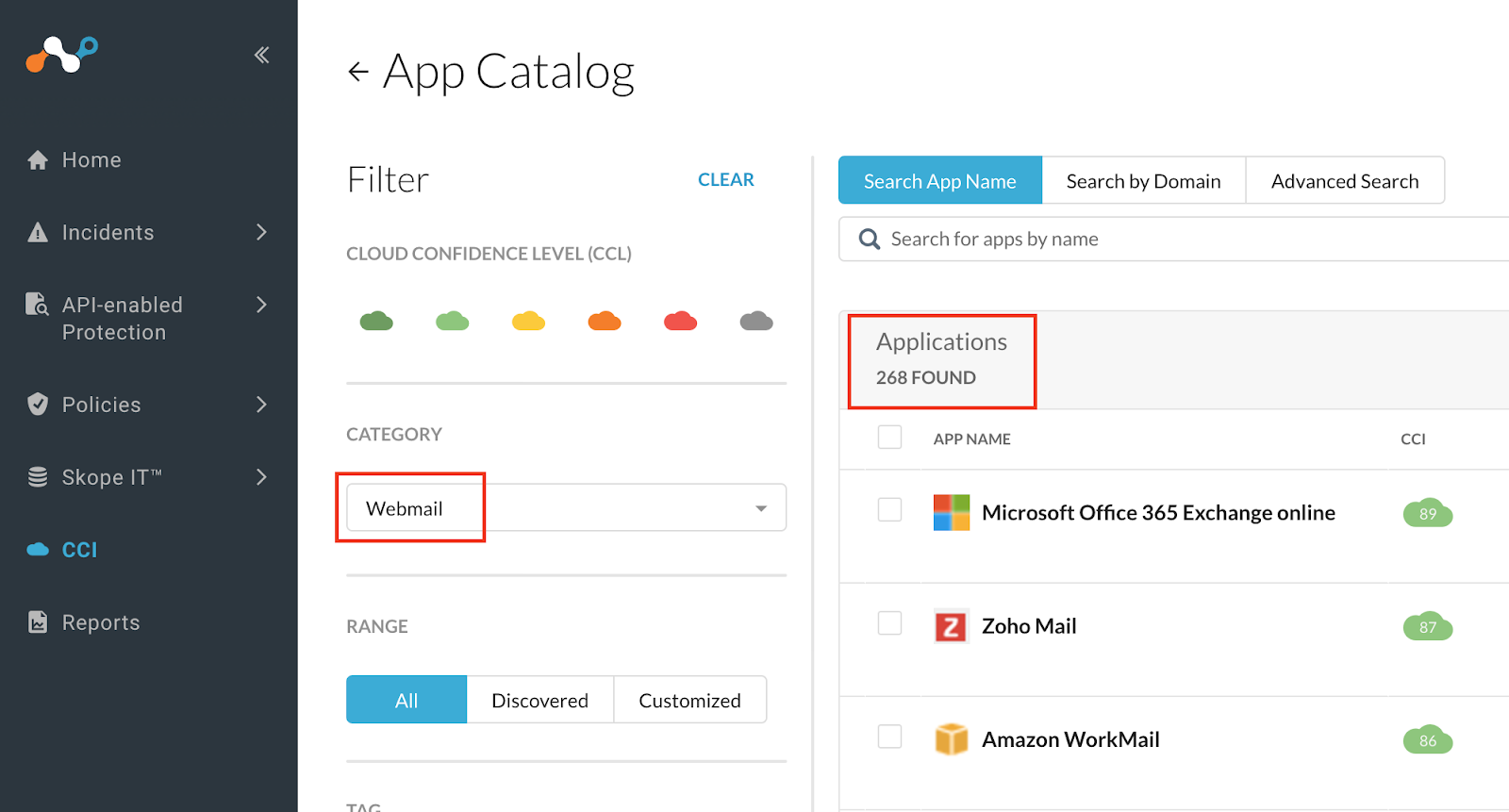This screenshot has width=1509, height=812.
Task: Click the Policies shield icon
Action: pos(38,405)
